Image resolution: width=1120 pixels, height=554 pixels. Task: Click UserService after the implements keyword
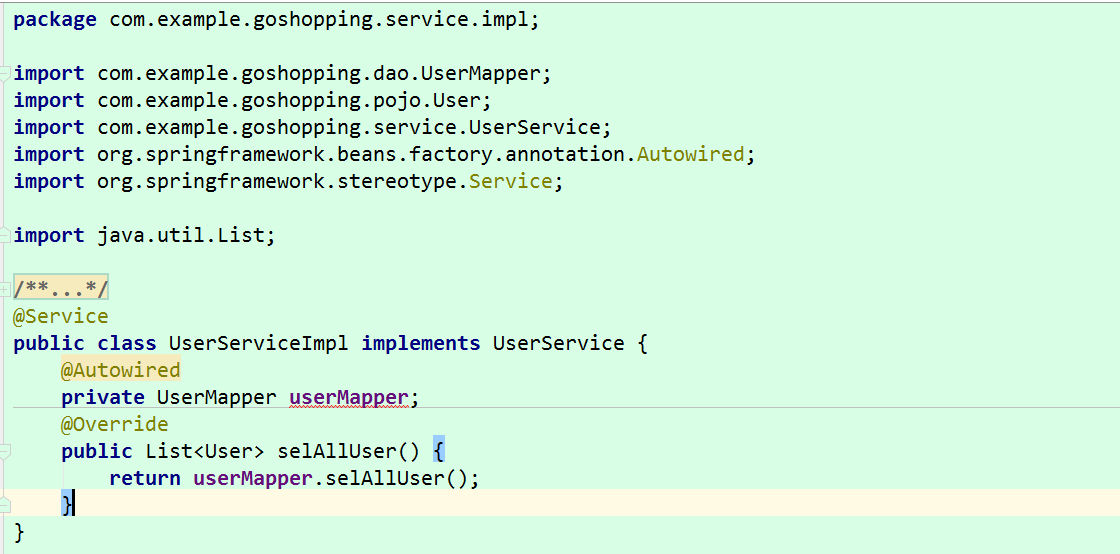pyautogui.click(x=559, y=343)
